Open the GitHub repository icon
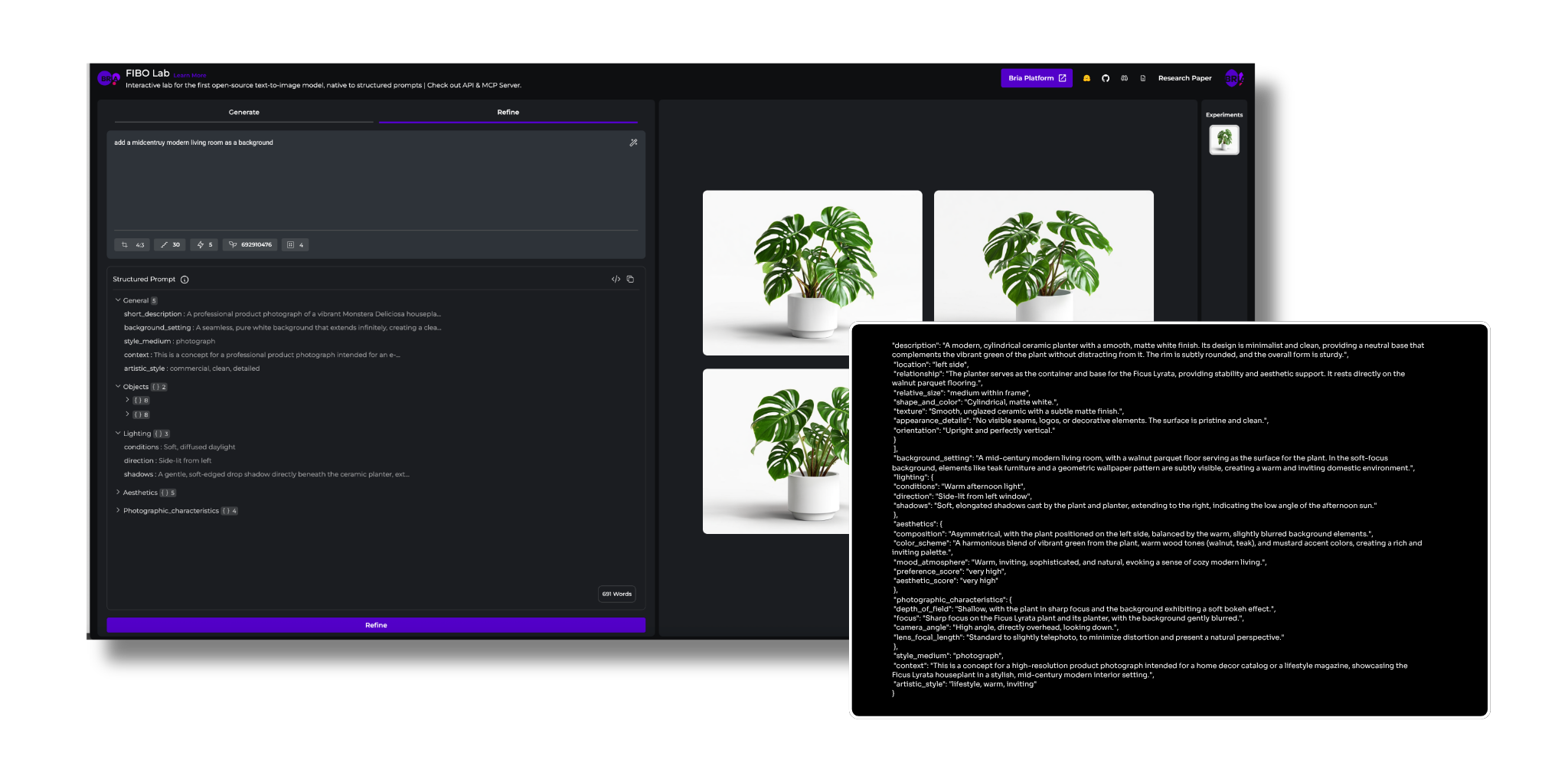Image resolution: width=1568 pixels, height=773 pixels. (1106, 78)
